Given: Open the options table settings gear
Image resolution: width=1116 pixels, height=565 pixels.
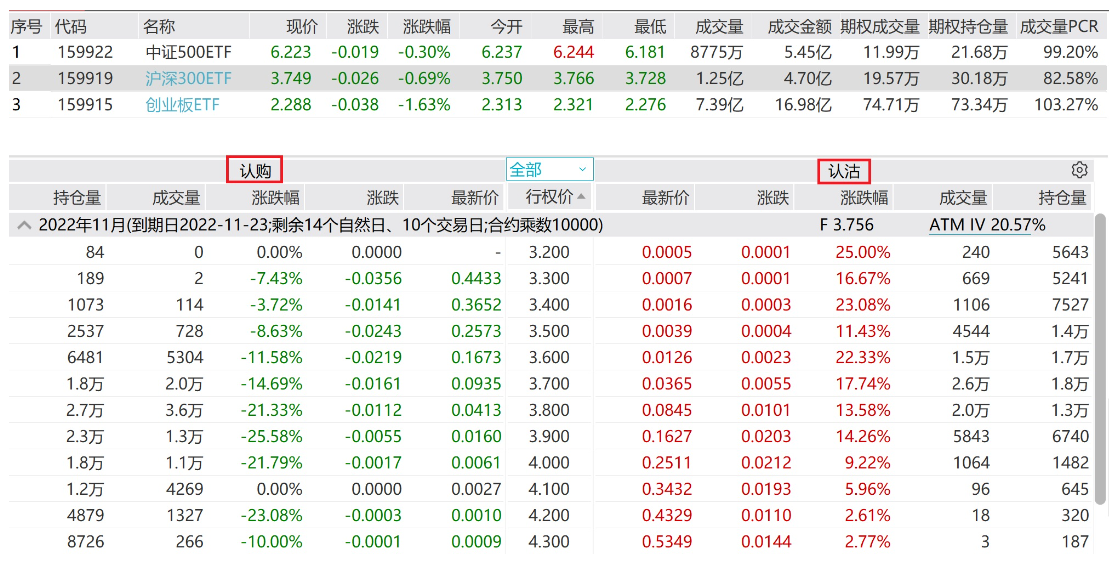Looking at the screenshot, I should point(1080,170).
